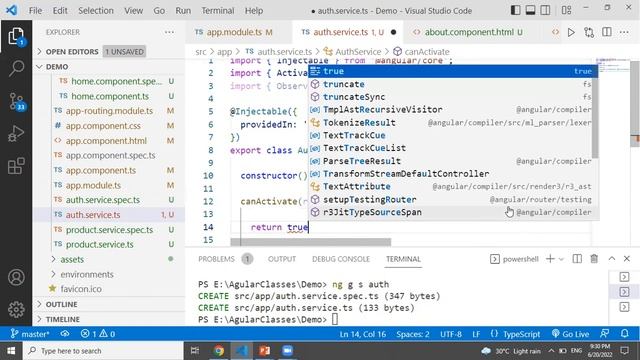Open Windows Start button
The height and width of the screenshot is (360, 640).
pos(11,351)
